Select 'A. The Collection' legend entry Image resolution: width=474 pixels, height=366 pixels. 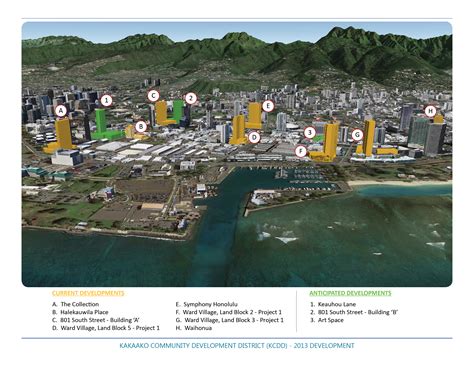tap(76, 304)
